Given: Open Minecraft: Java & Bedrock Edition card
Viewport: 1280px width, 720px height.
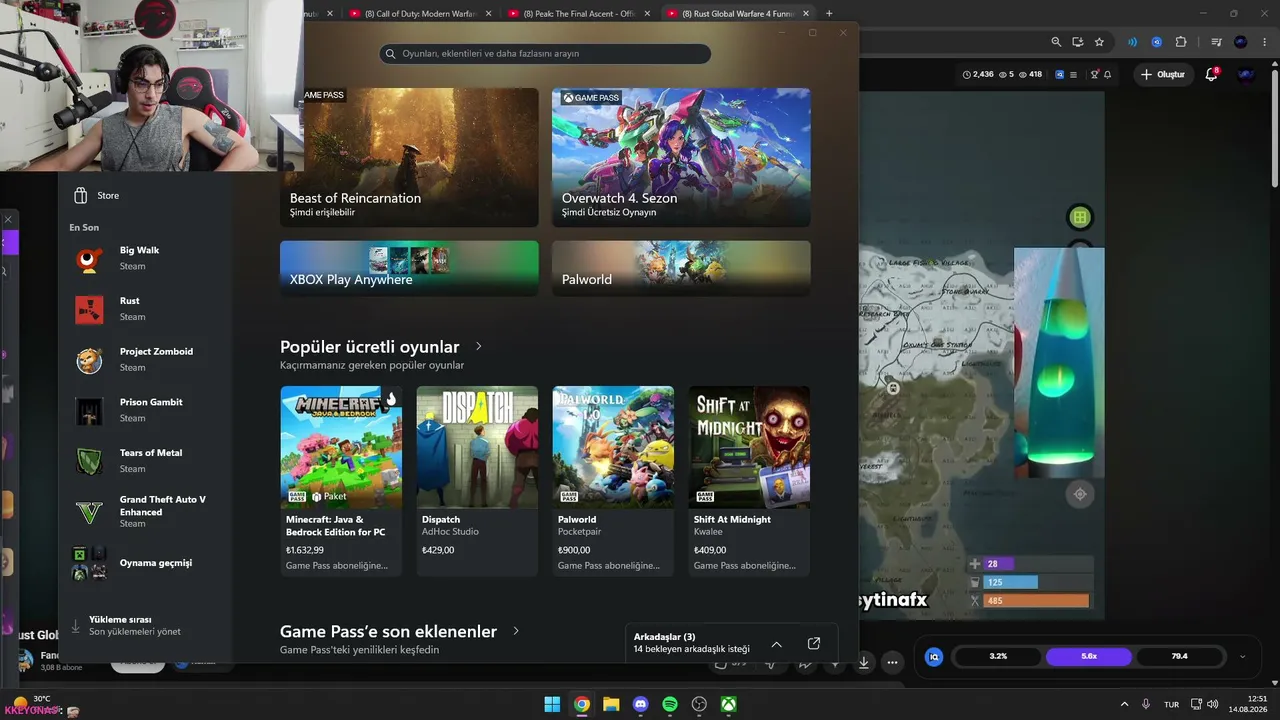Looking at the screenshot, I should coord(341,481).
